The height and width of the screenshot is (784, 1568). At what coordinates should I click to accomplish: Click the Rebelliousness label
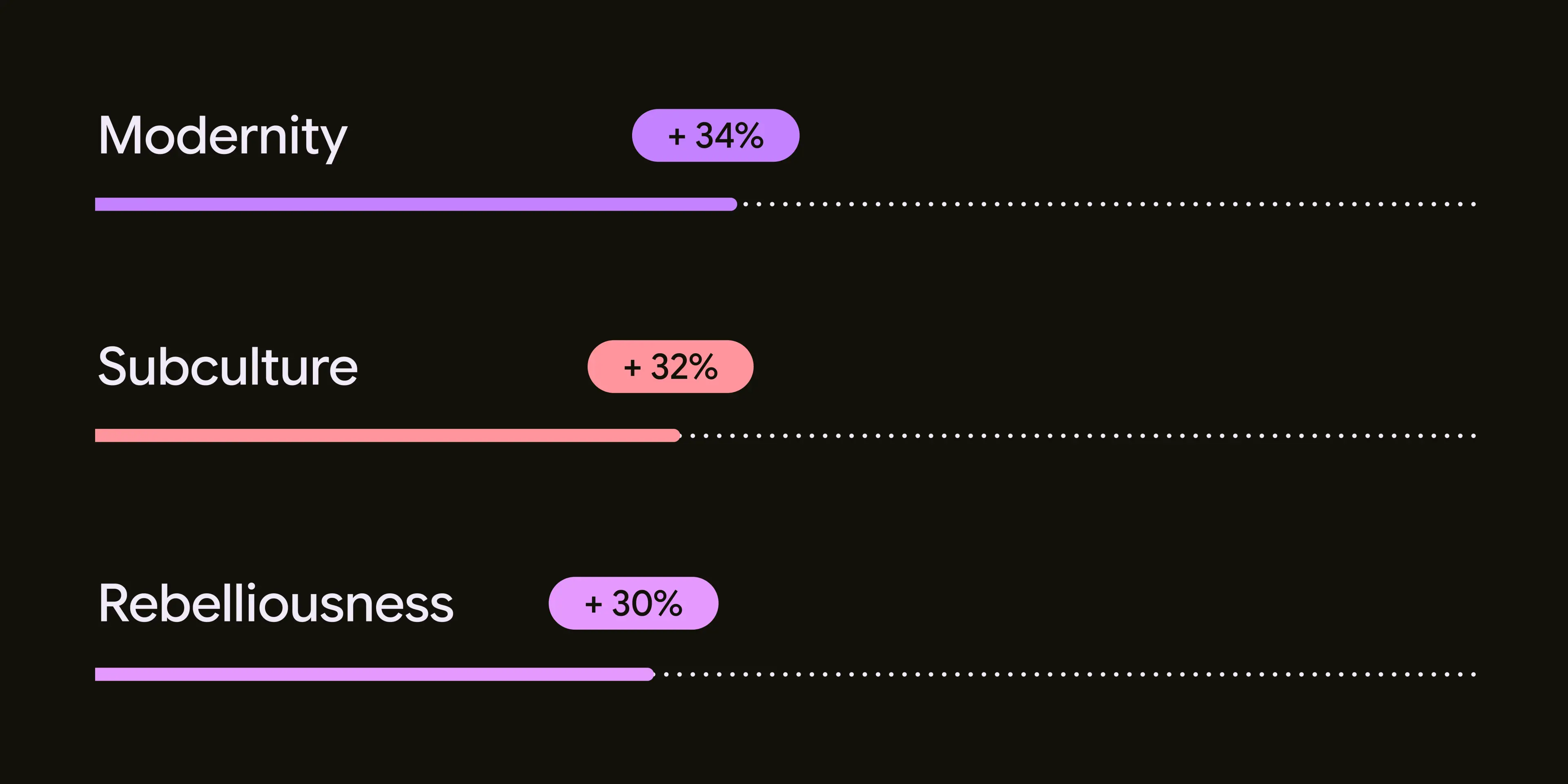point(276,603)
